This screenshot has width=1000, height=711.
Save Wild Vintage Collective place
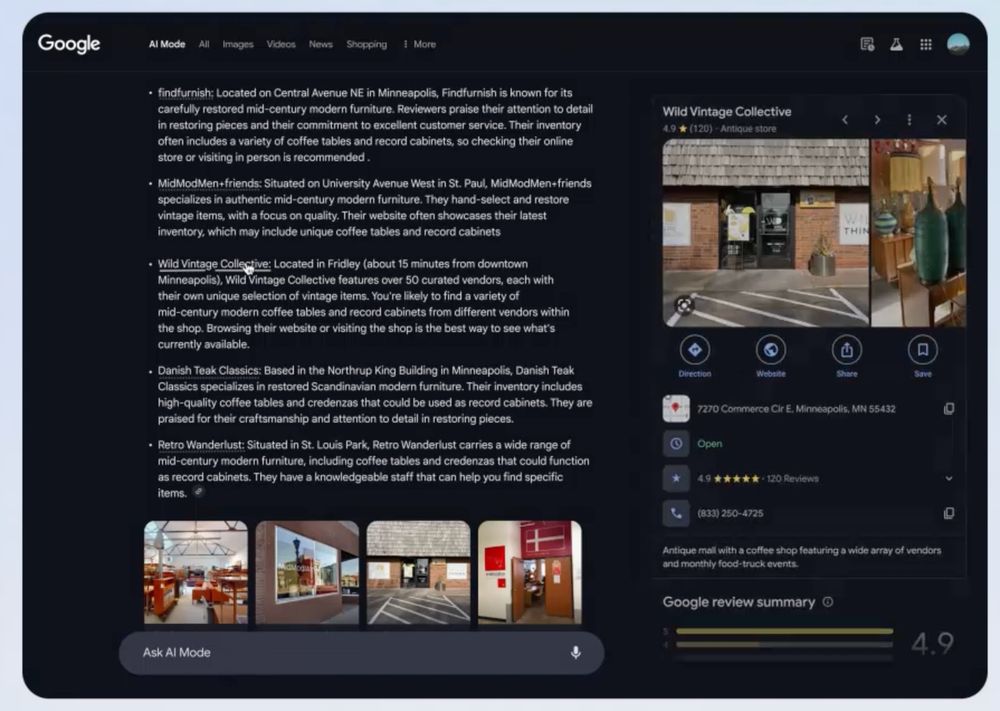923,355
